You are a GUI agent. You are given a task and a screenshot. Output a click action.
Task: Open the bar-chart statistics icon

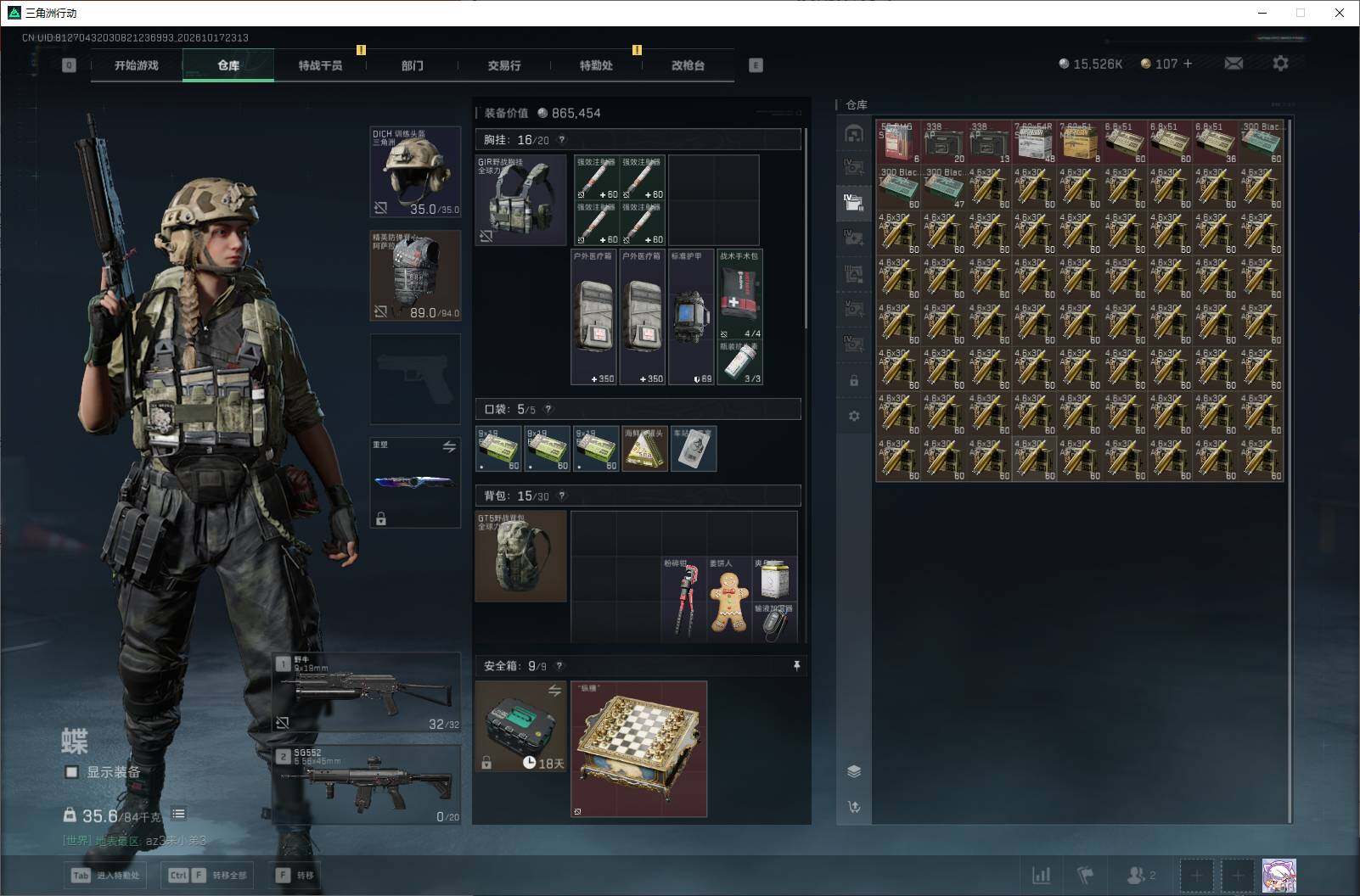1041,875
